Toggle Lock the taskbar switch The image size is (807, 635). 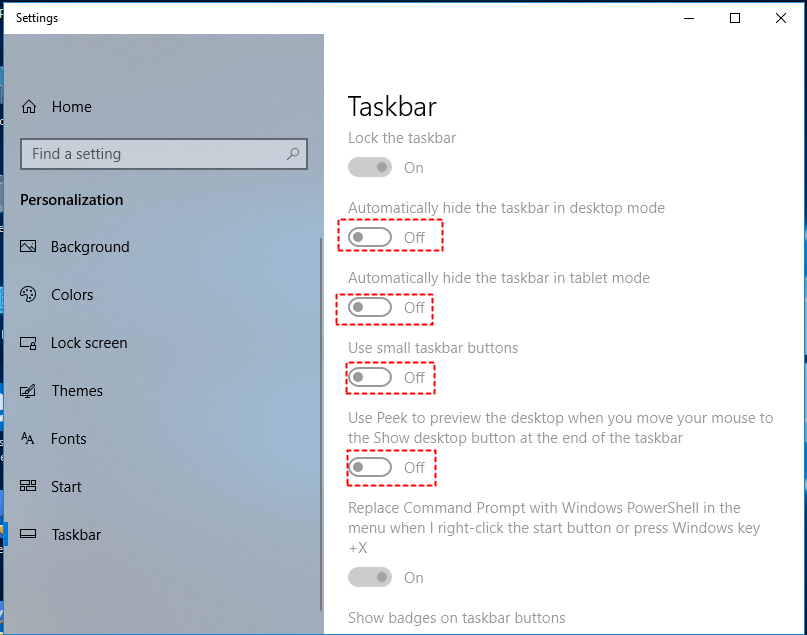(370, 168)
